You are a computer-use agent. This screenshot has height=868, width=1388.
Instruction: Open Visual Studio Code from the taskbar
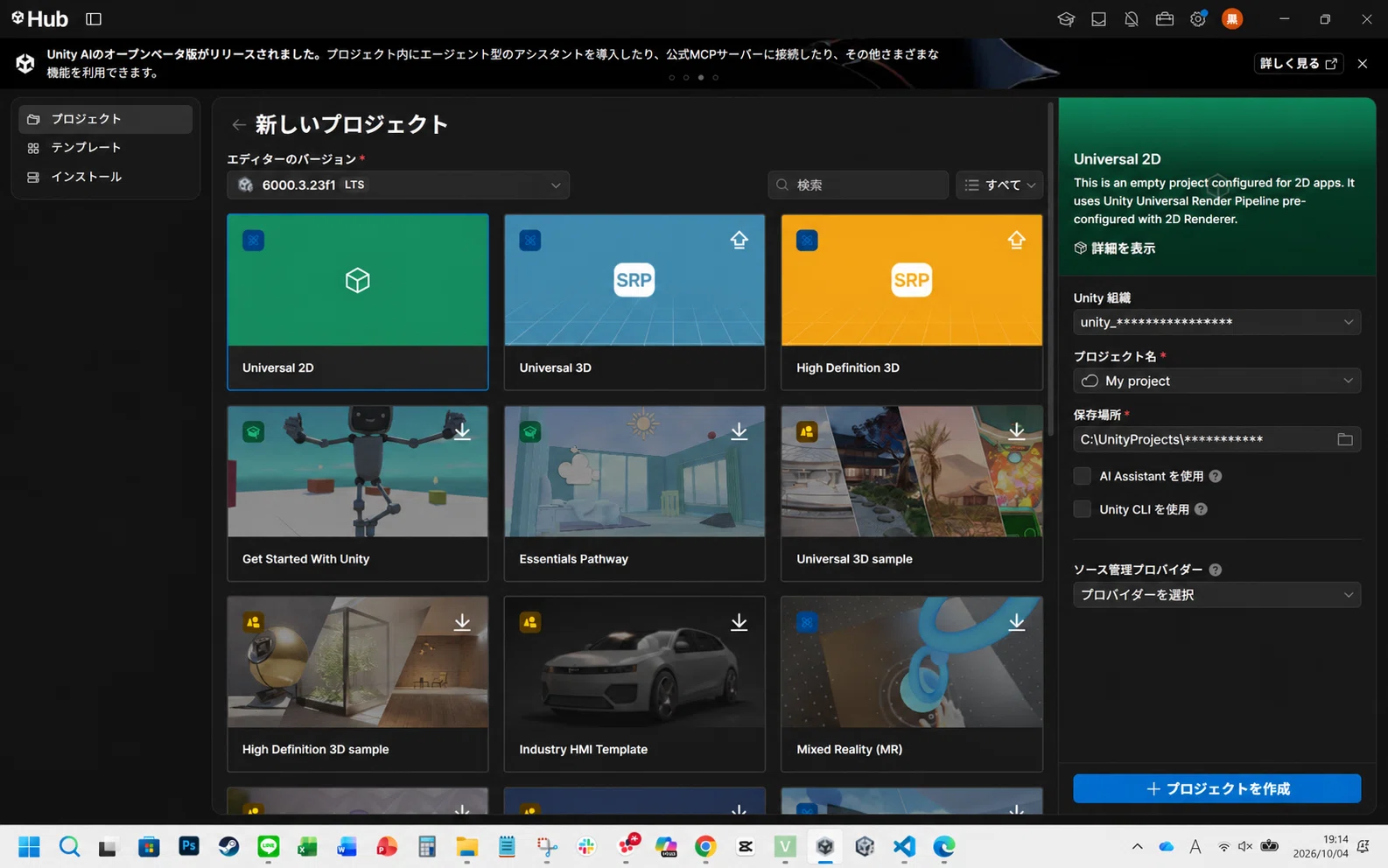tap(904, 846)
